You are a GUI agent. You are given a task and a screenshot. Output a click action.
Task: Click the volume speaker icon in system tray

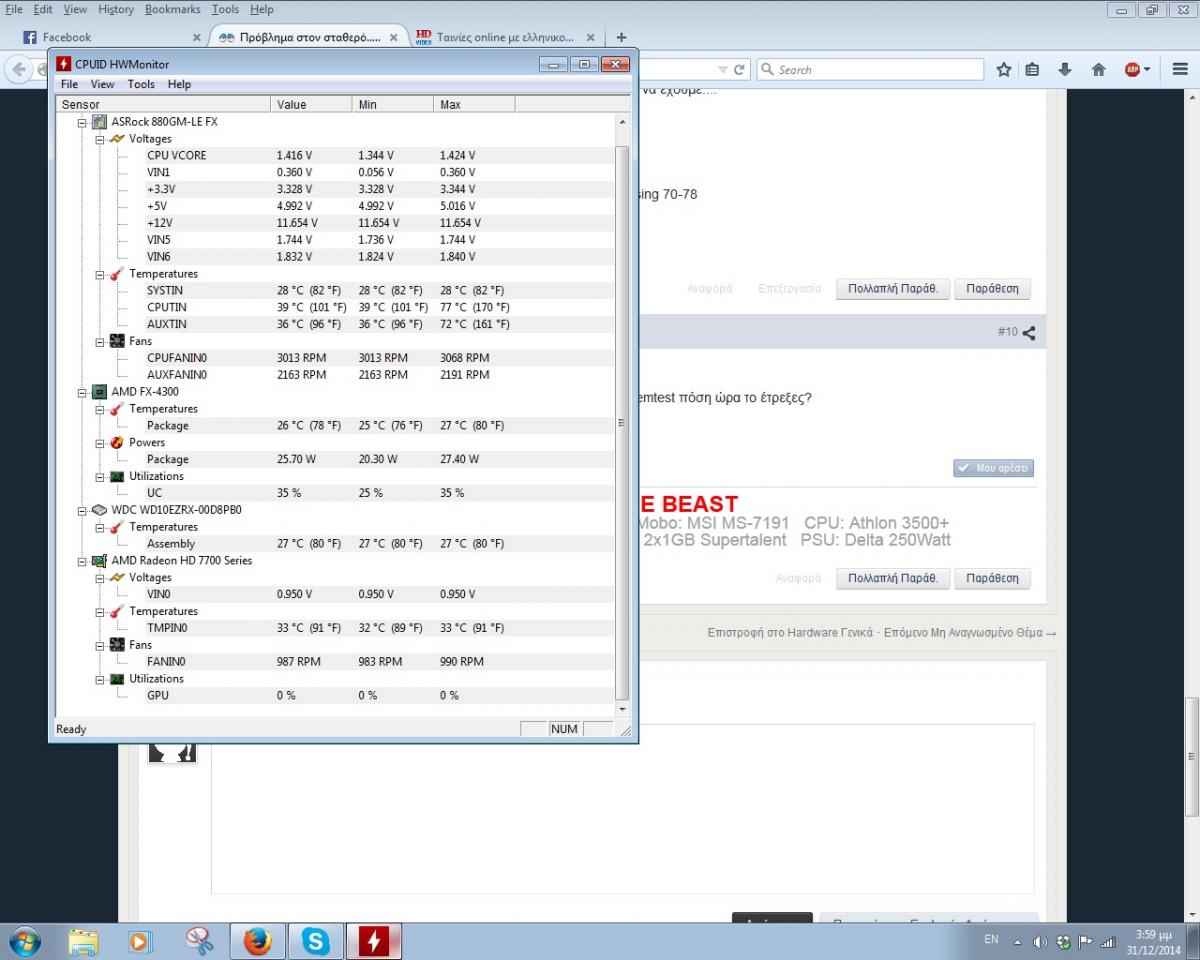pos(1040,941)
